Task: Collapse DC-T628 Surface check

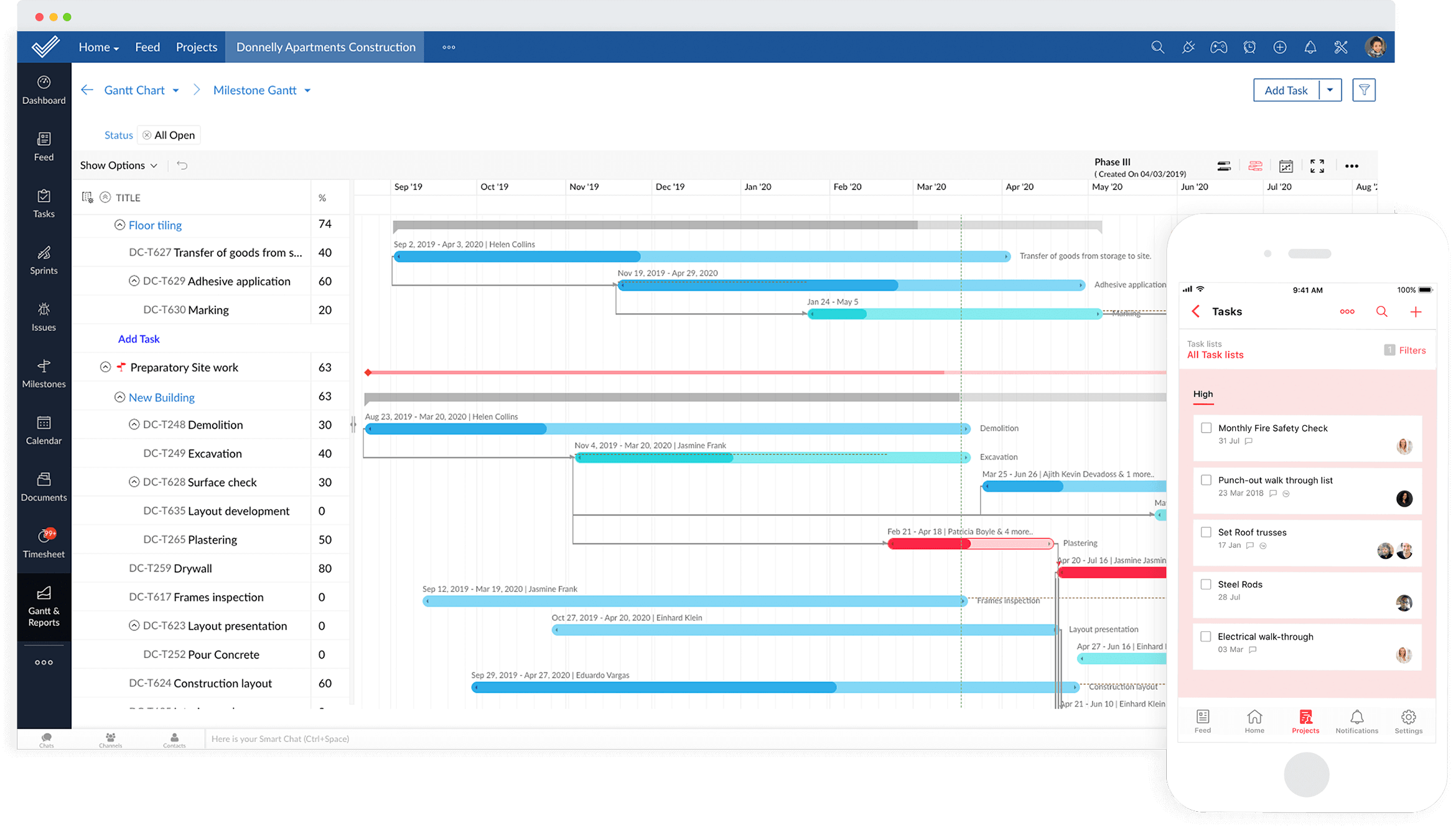Action: 134,482
